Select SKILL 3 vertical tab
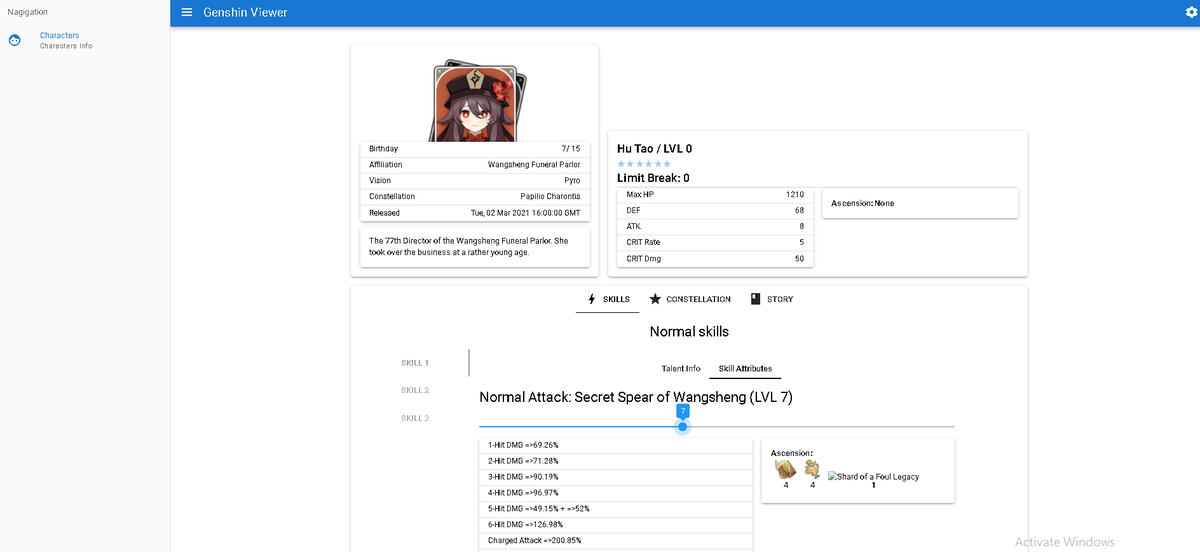The image size is (1200, 552). coord(415,418)
